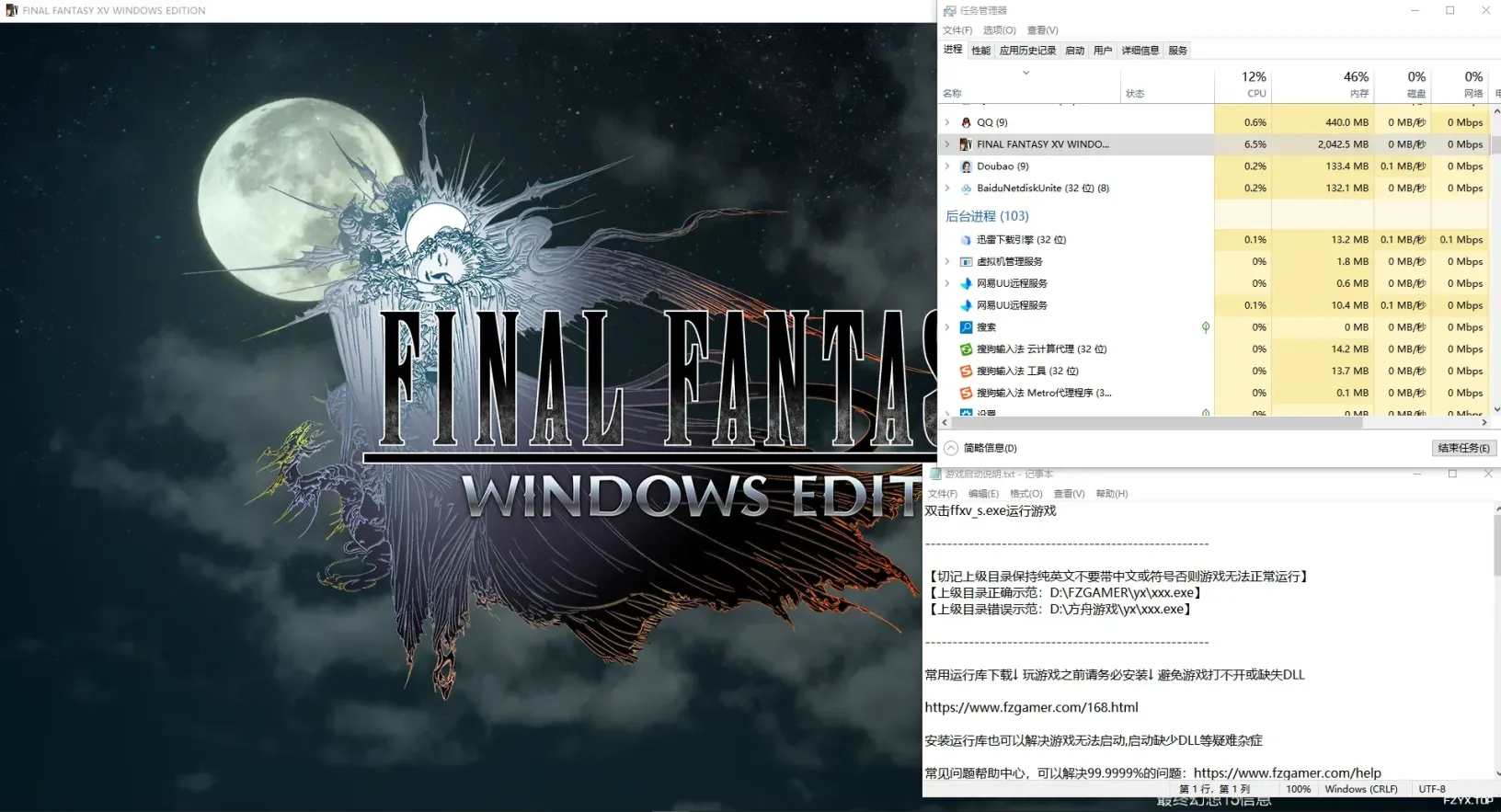This screenshot has width=1501, height=812.
Task: Click the 结束任务(E) button
Action: [1464, 448]
